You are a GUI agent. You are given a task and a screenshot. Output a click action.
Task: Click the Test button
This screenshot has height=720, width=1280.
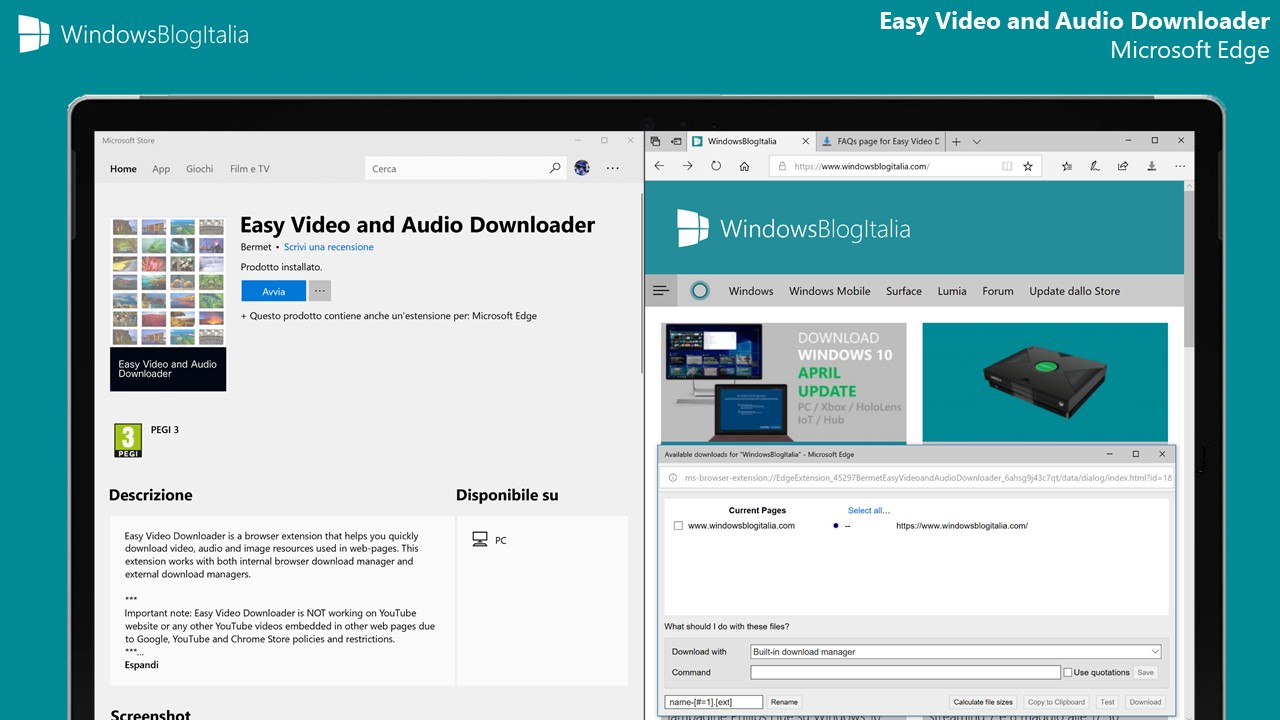pos(1108,702)
